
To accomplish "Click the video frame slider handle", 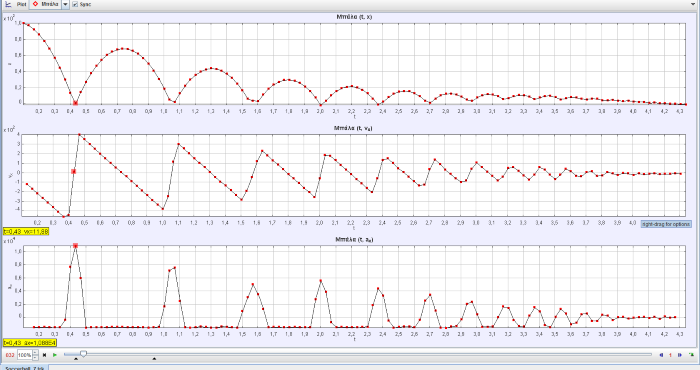I will click(x=83, y=354).
